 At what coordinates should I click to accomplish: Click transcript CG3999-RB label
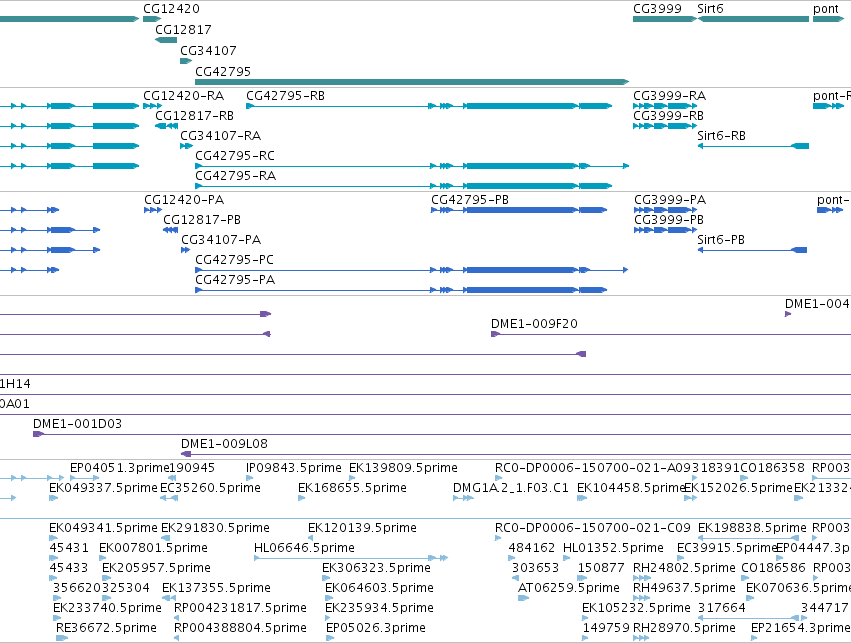coord(669,116)
